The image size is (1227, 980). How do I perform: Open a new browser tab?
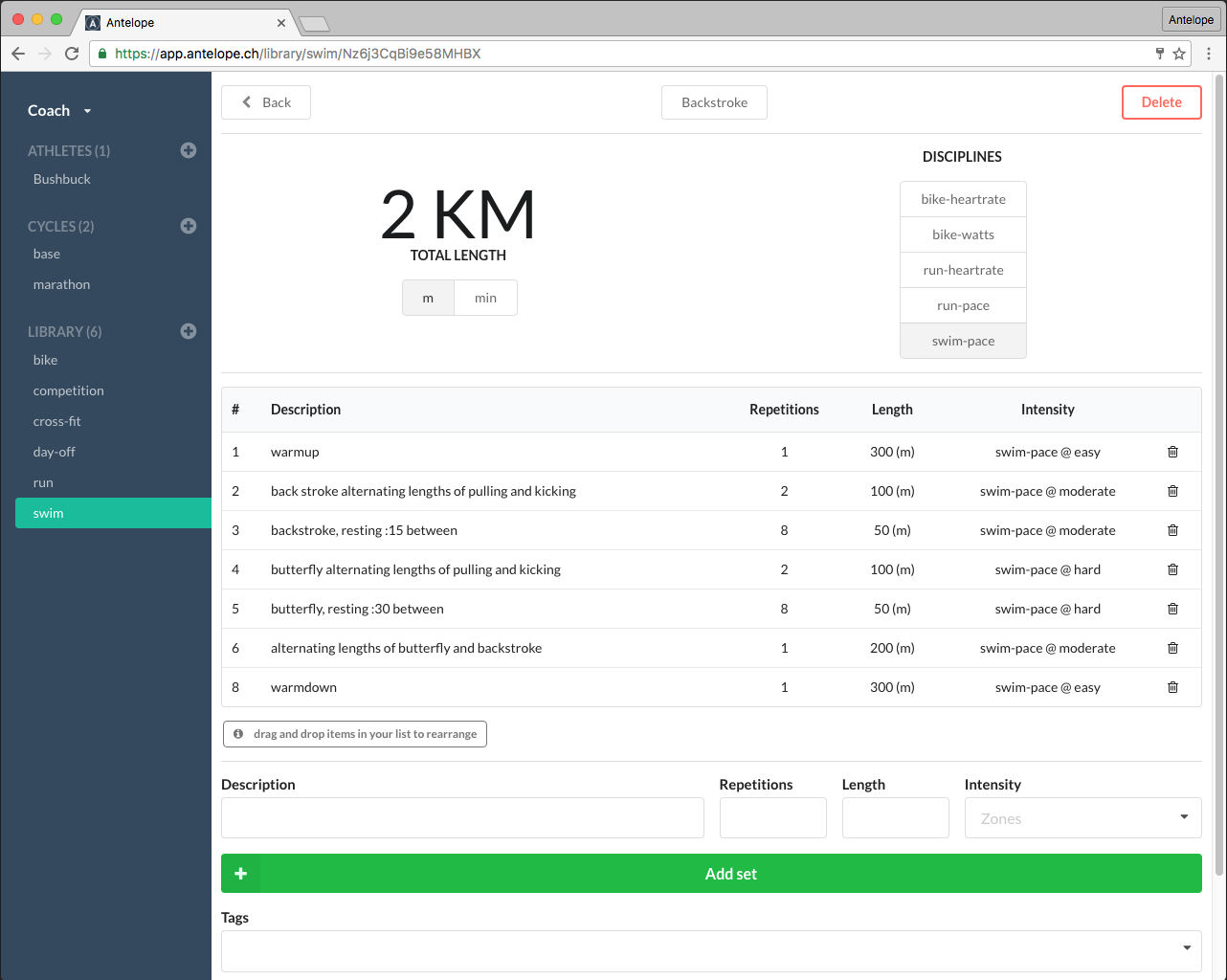coord(314,24)
